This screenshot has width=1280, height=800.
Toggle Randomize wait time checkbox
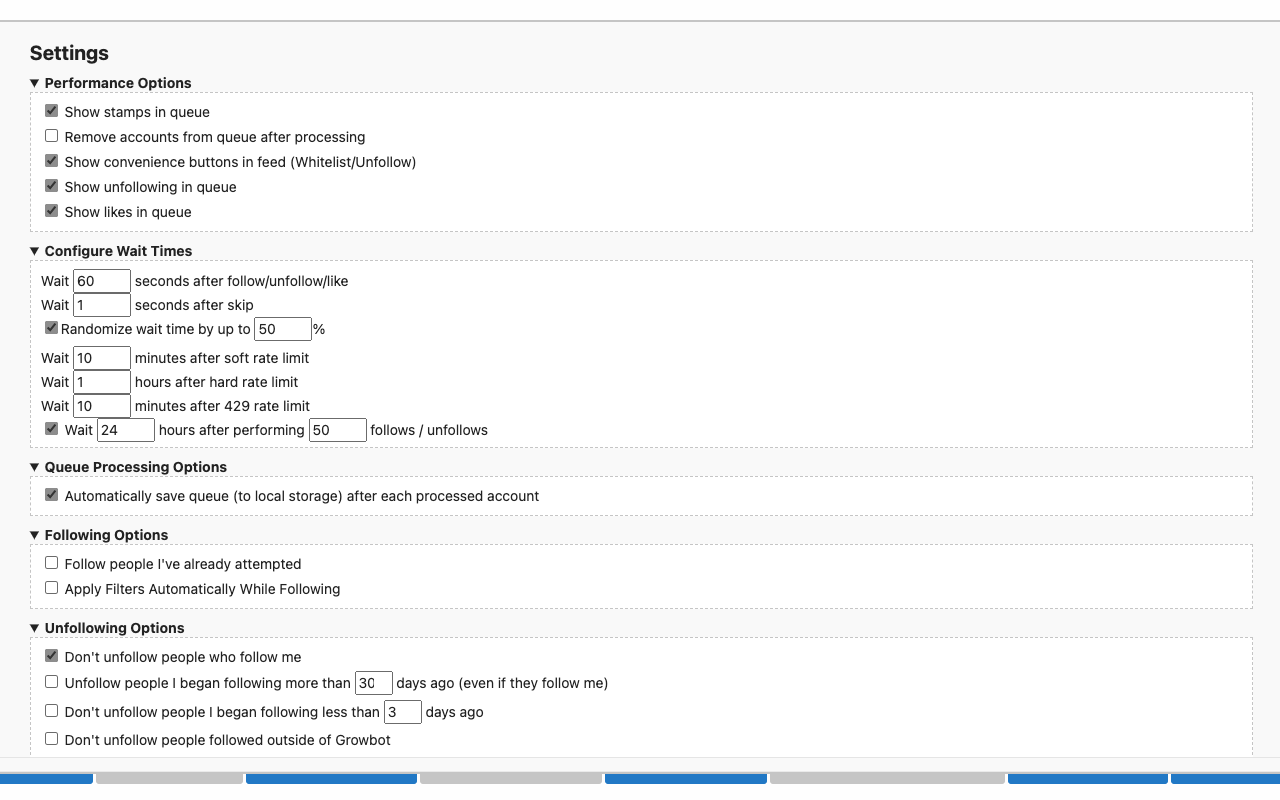pyautogui.click(x=52, y=328)
